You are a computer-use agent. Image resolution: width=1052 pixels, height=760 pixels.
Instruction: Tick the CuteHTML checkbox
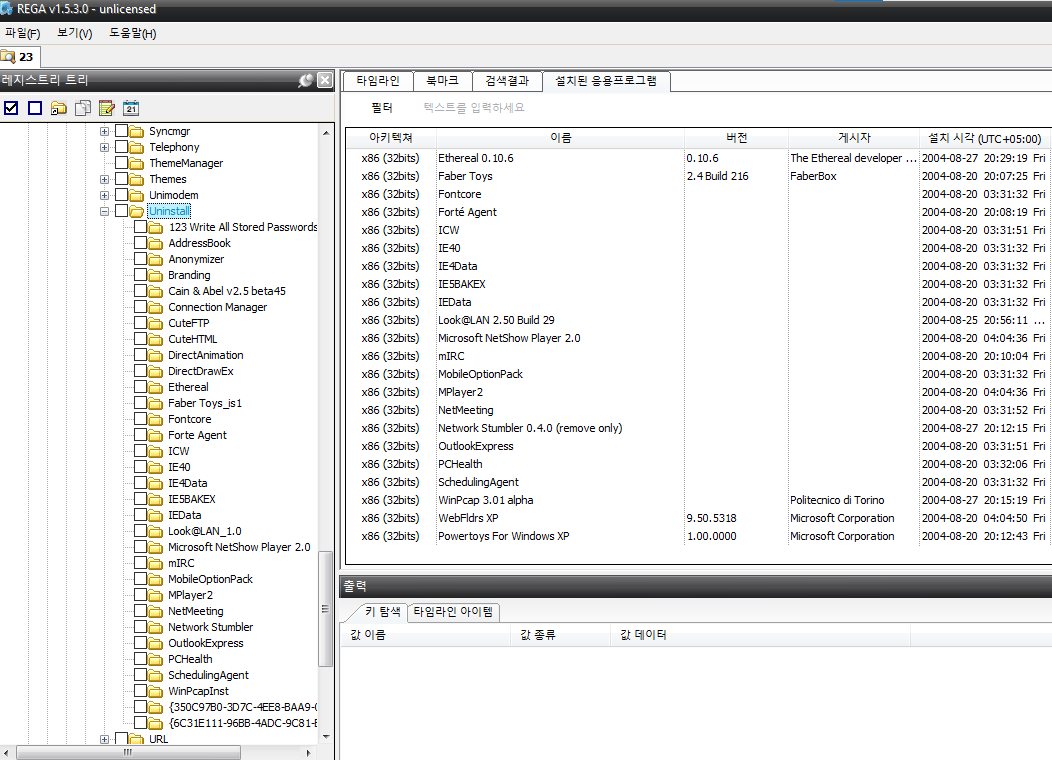pyautogui.click(x=140, y=339)
